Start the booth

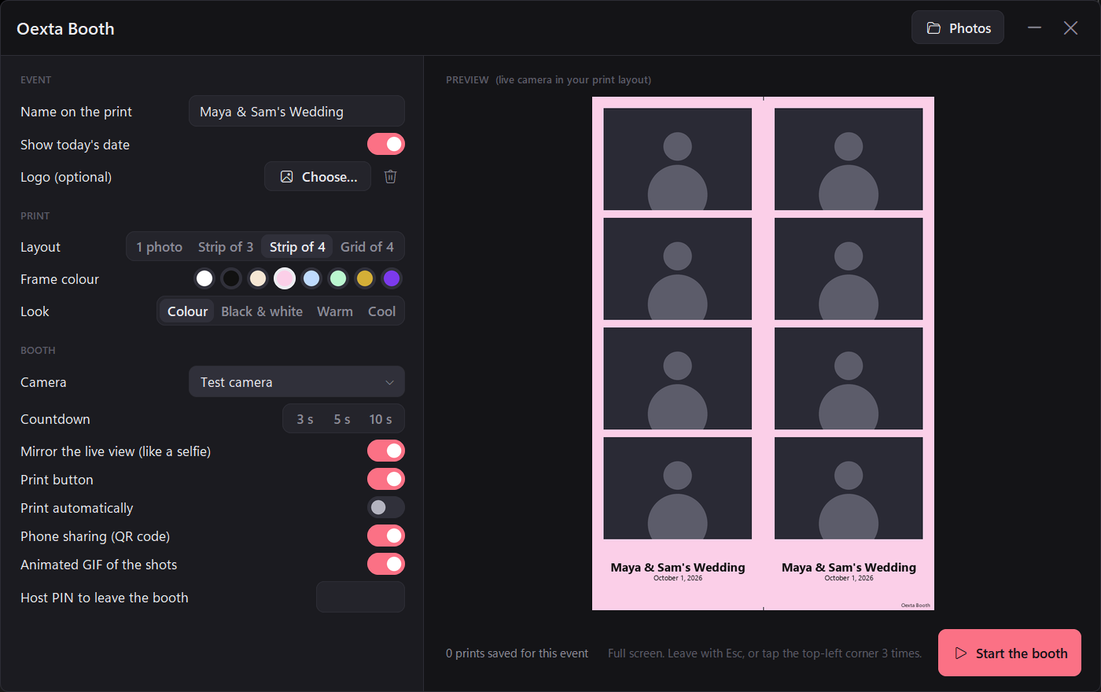[x=1010, y=653]
